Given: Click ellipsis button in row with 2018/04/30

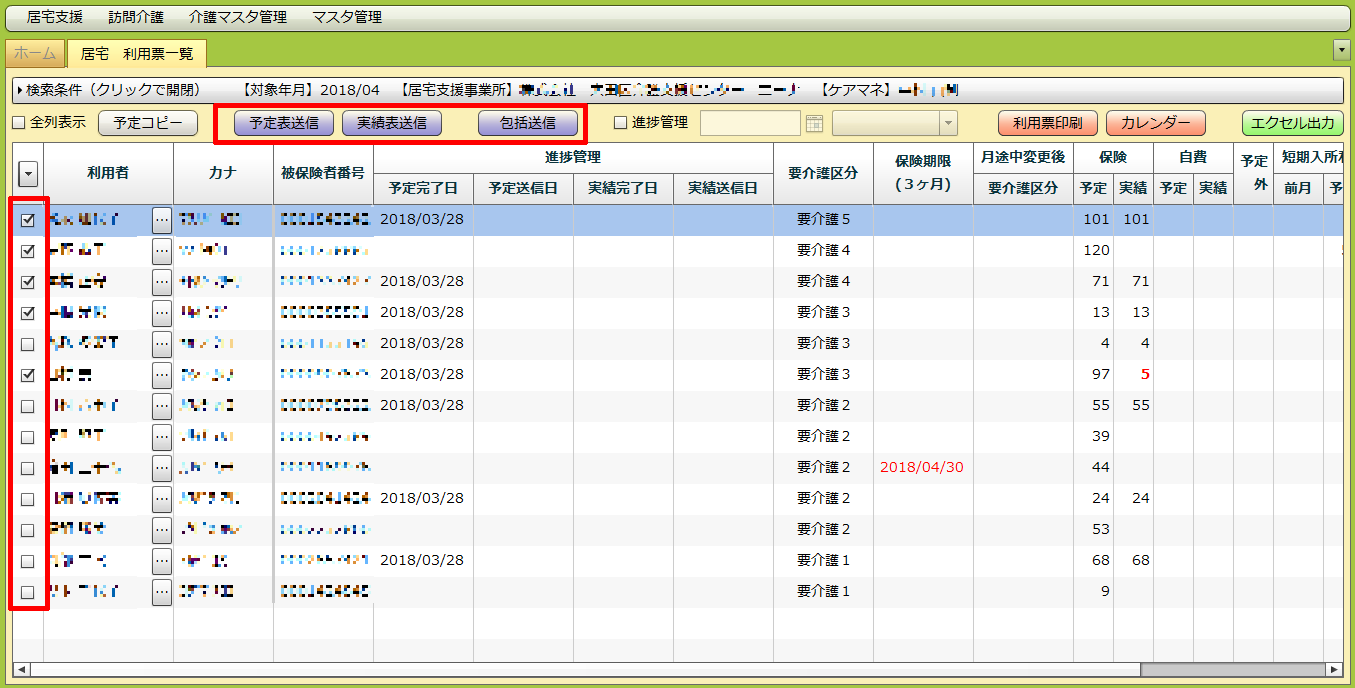Looking at the screenshot, I should [x=162, y=468].
